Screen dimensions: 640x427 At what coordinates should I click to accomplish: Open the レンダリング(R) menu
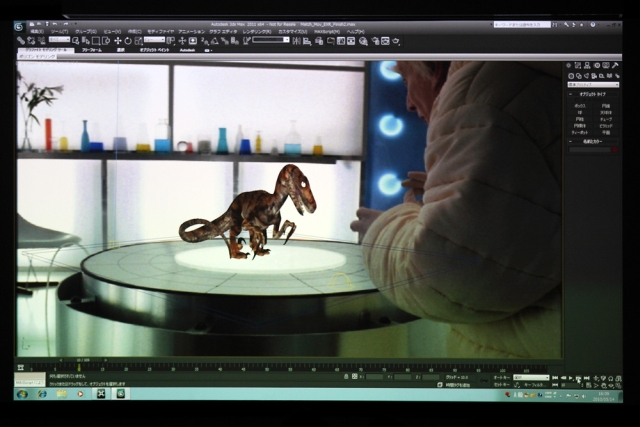(257, 31)
